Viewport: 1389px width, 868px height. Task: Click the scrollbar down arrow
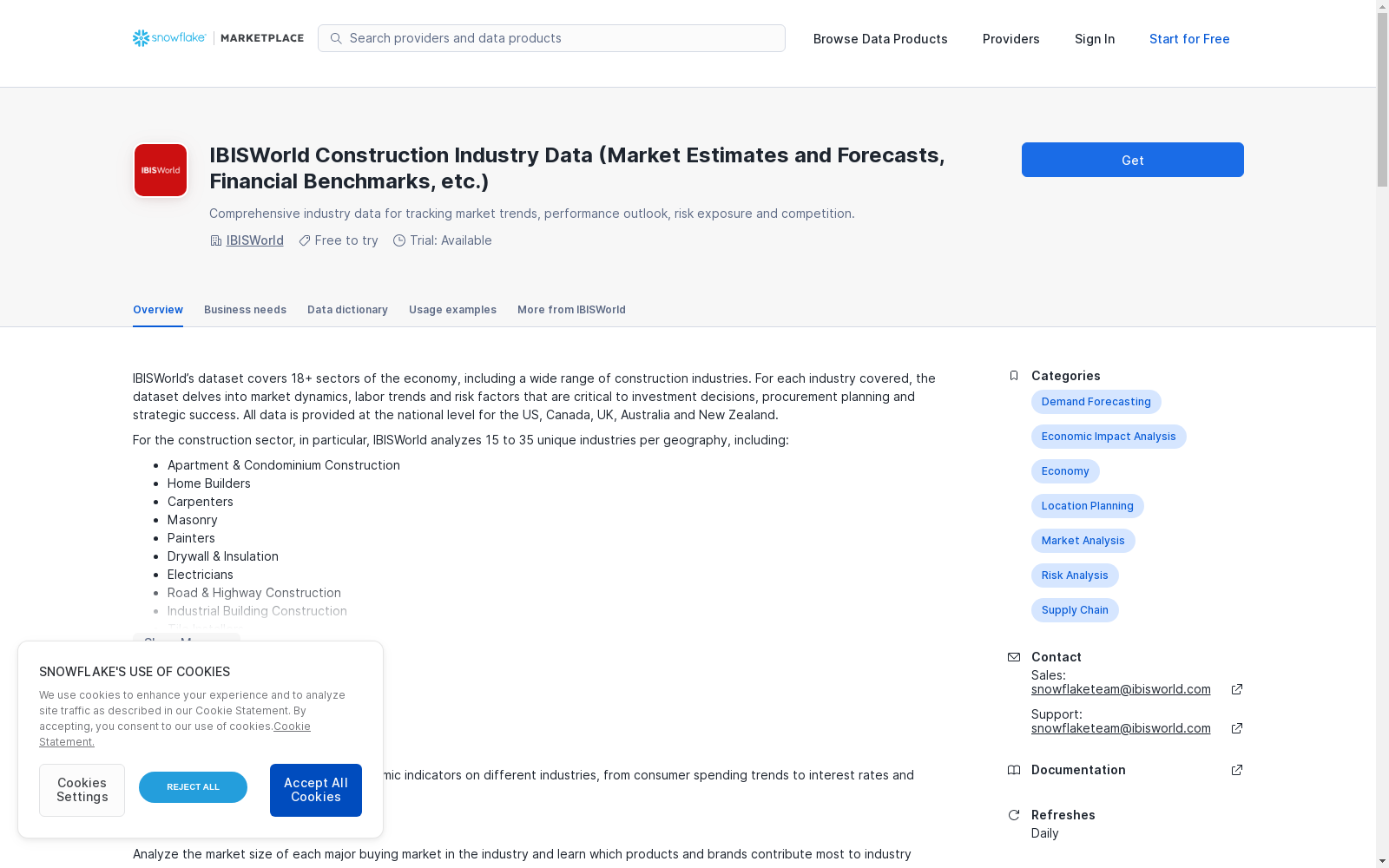click(1382, 861)
